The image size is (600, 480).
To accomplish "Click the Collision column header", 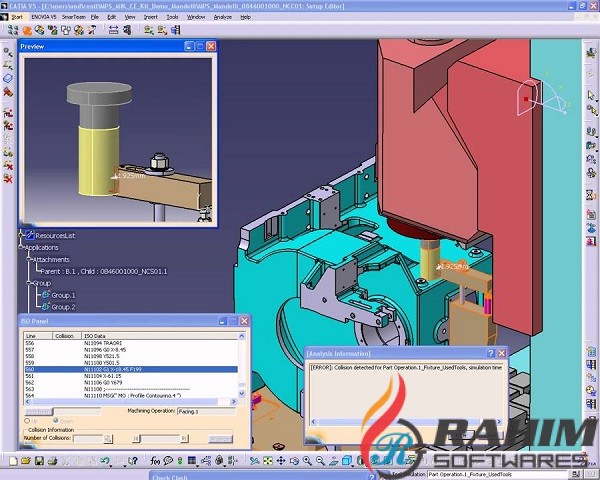I will tap(66, 336).
